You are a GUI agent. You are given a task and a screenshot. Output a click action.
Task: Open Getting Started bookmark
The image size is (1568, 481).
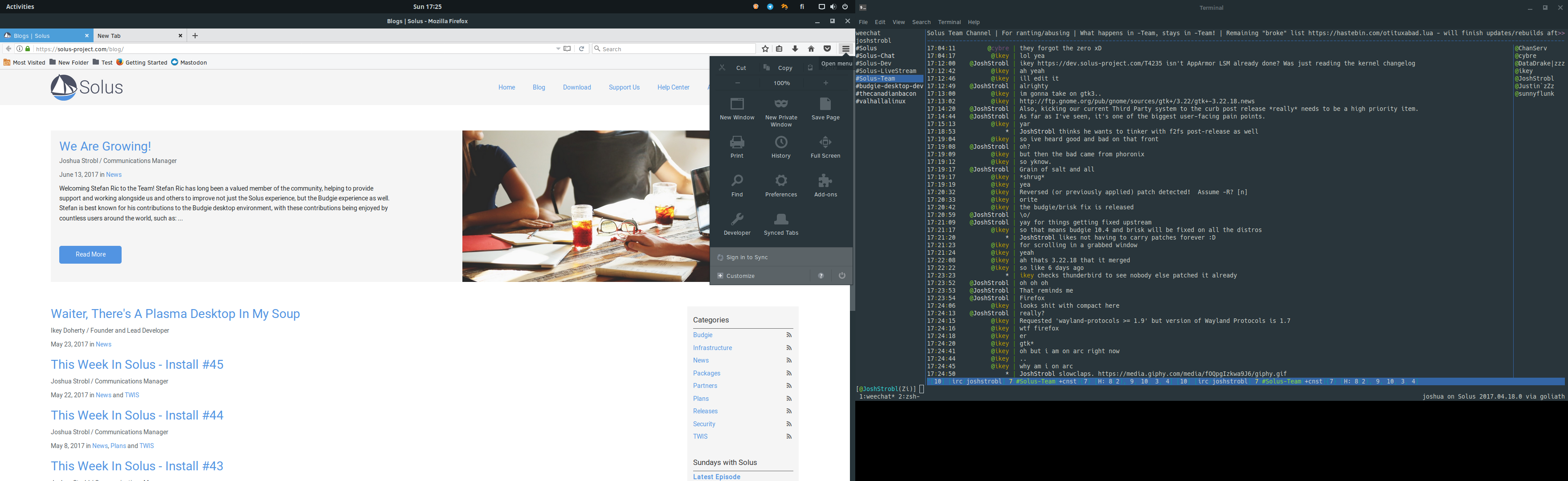142,62
